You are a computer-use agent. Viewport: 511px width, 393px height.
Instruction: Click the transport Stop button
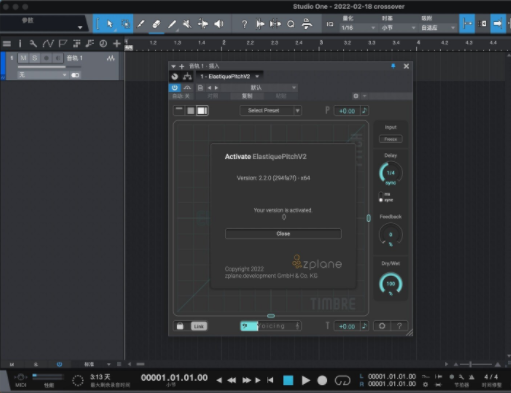coord(288,380)
